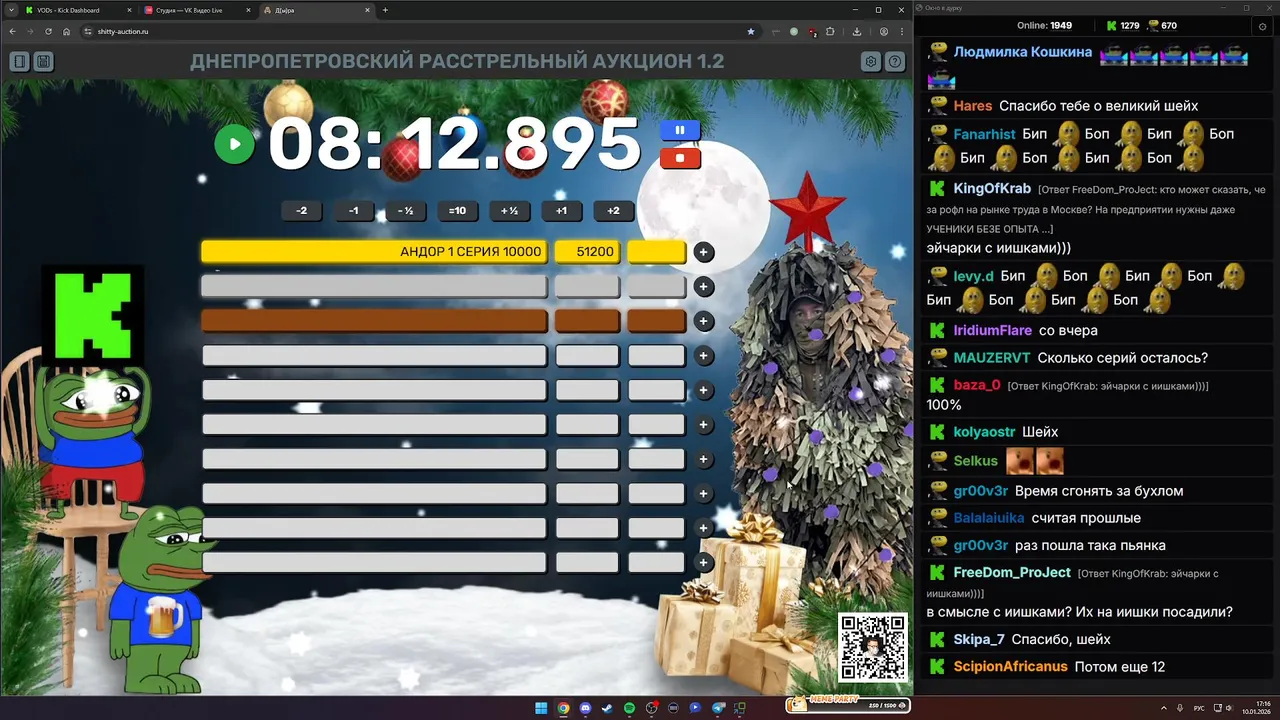Edit the АНДОР 1 СЕРИЯ 10000 lot name
The height and width of the screenshot is (720, 1280).
[374, 252]
